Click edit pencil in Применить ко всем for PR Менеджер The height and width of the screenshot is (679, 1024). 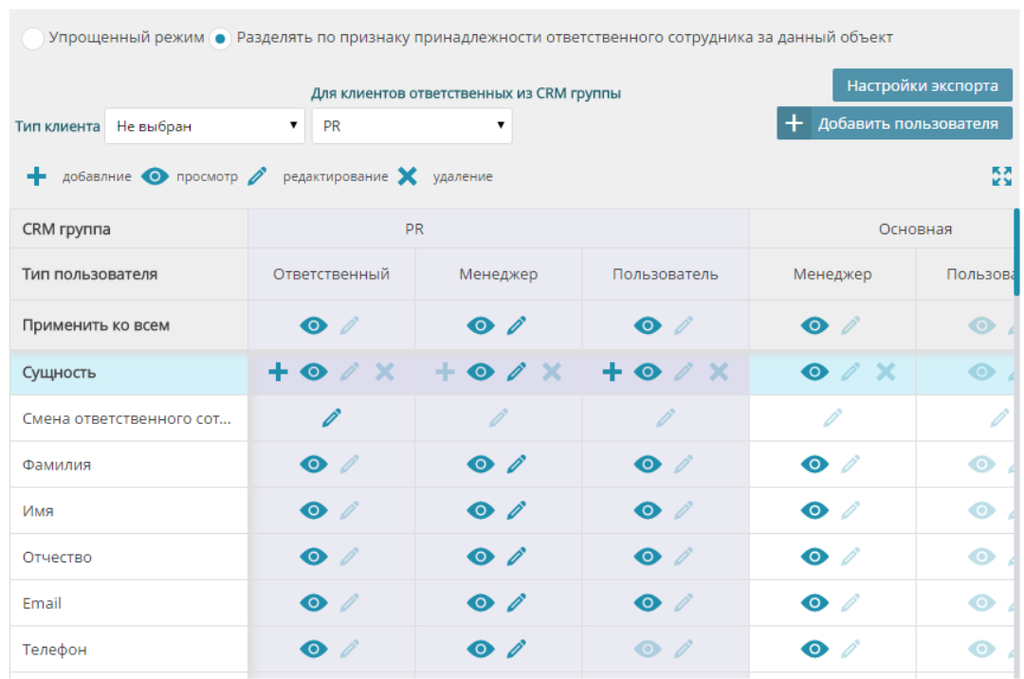[516, 325]
